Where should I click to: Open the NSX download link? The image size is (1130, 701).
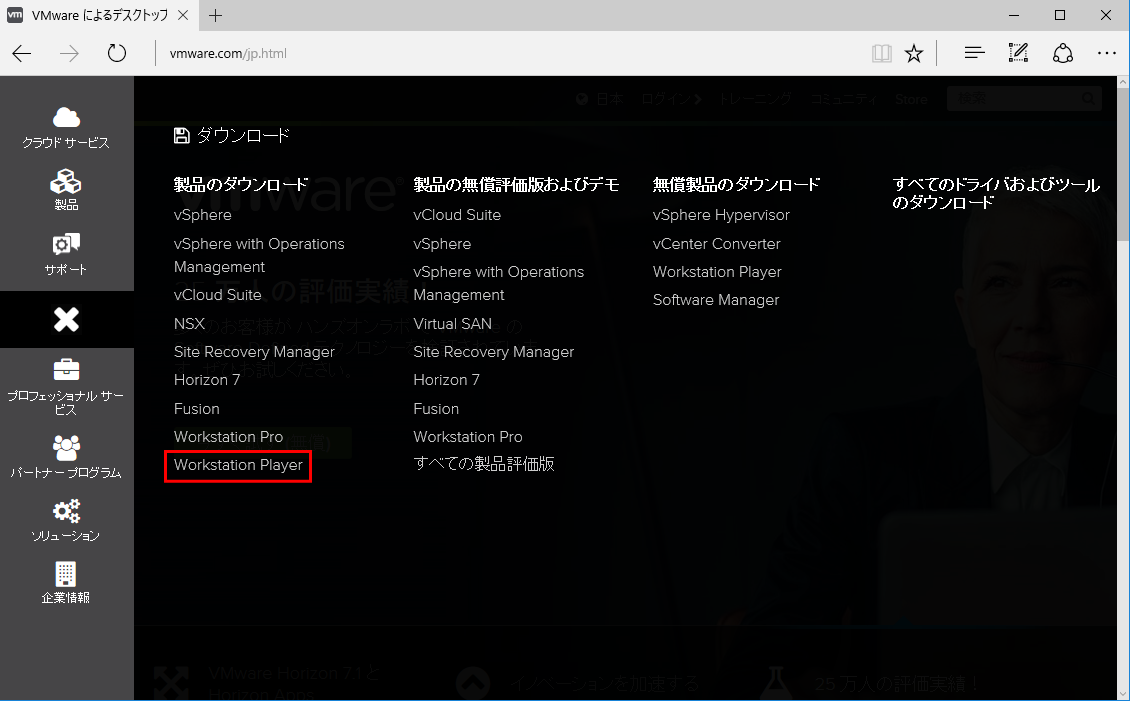click(190, 323)
